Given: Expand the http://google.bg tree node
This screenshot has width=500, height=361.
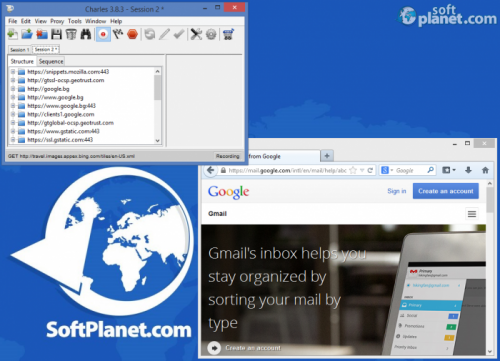Looking at the screenshot, I should (x=13, y=89).
